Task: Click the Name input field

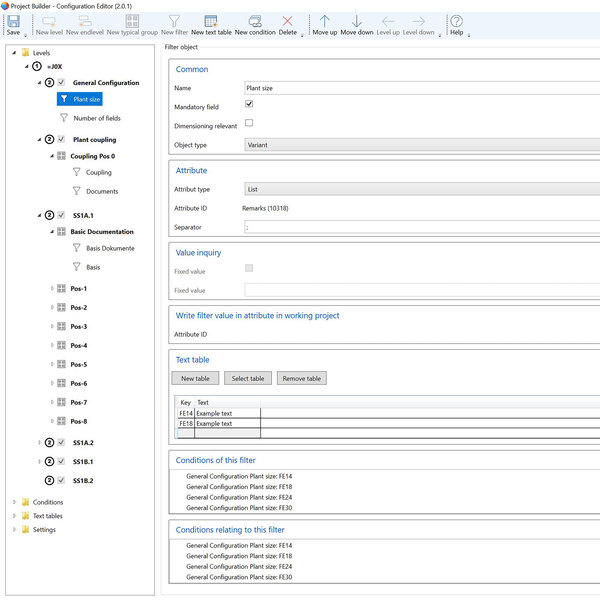Action: (x=420, y=88)
